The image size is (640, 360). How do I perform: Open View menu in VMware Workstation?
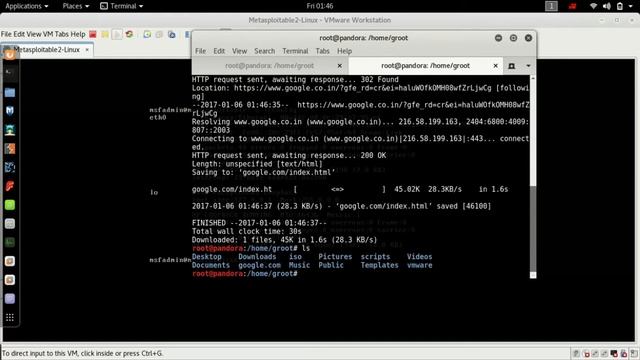click(34, 34)
